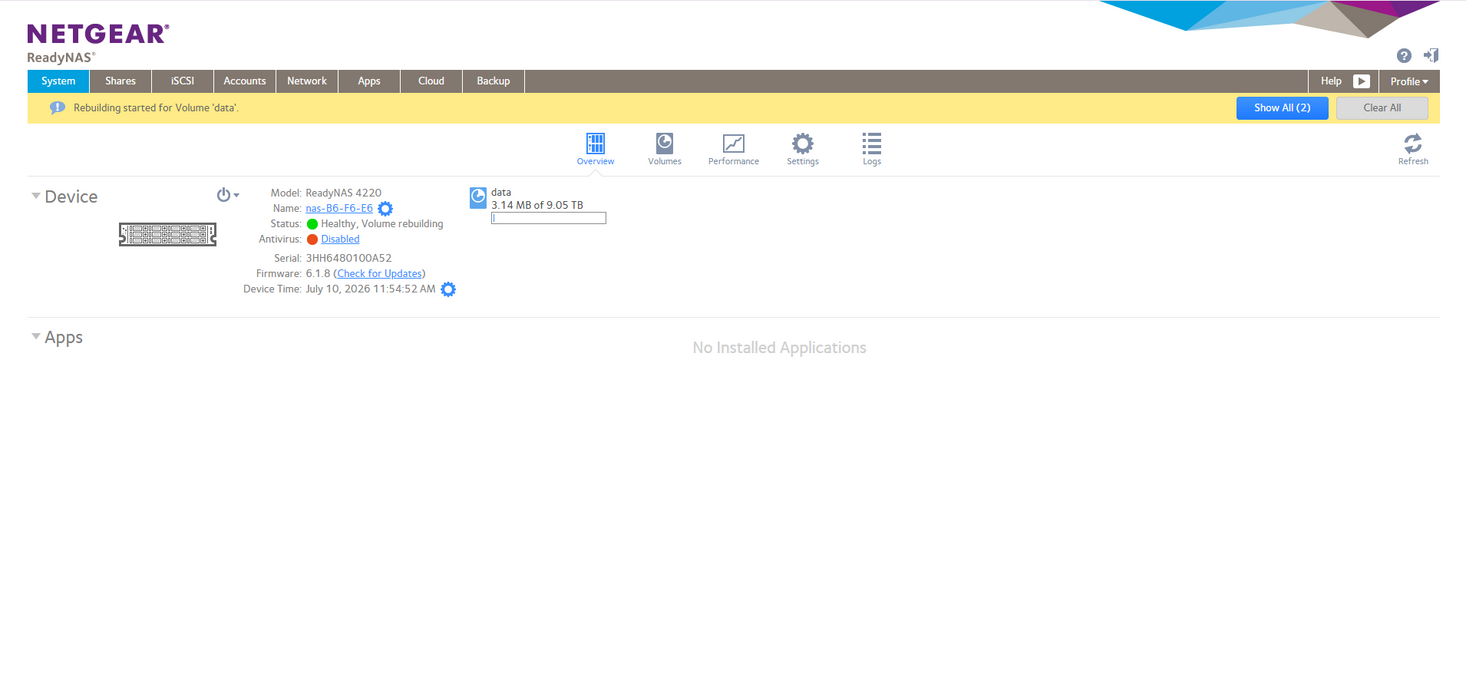Viewport: 1466px width, 700px height.
Task: Click the logout icon at top right
Action: [x=1431, y=55]
